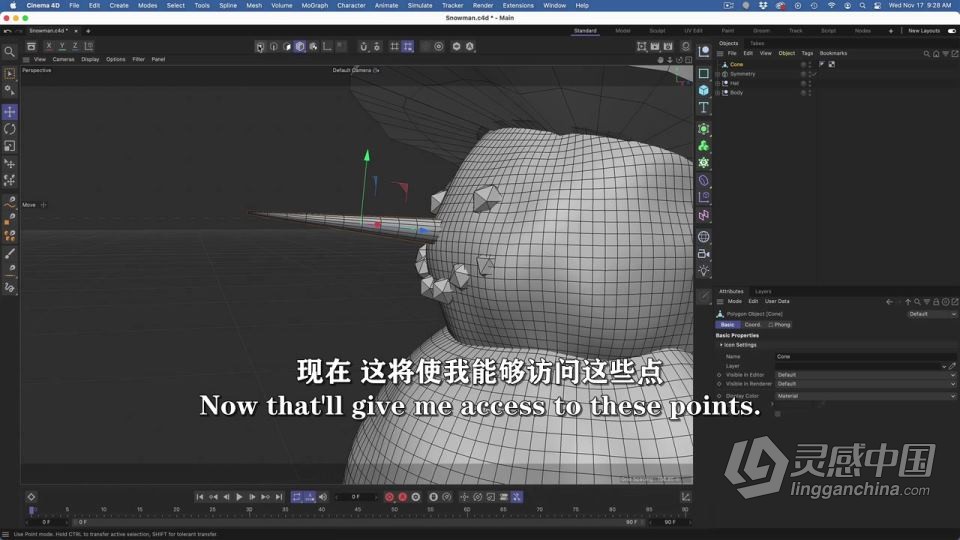Click the Rectangle spline icon in right palette
The height and width of the screenshot is (540, 960).
coord(703,73)
